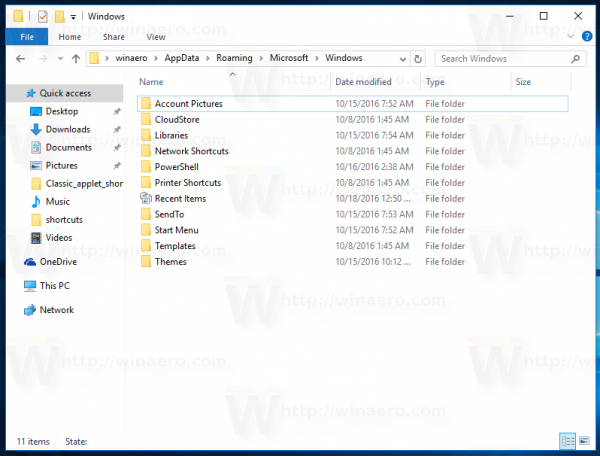Select the SendTo folder icon

point(146,214)
